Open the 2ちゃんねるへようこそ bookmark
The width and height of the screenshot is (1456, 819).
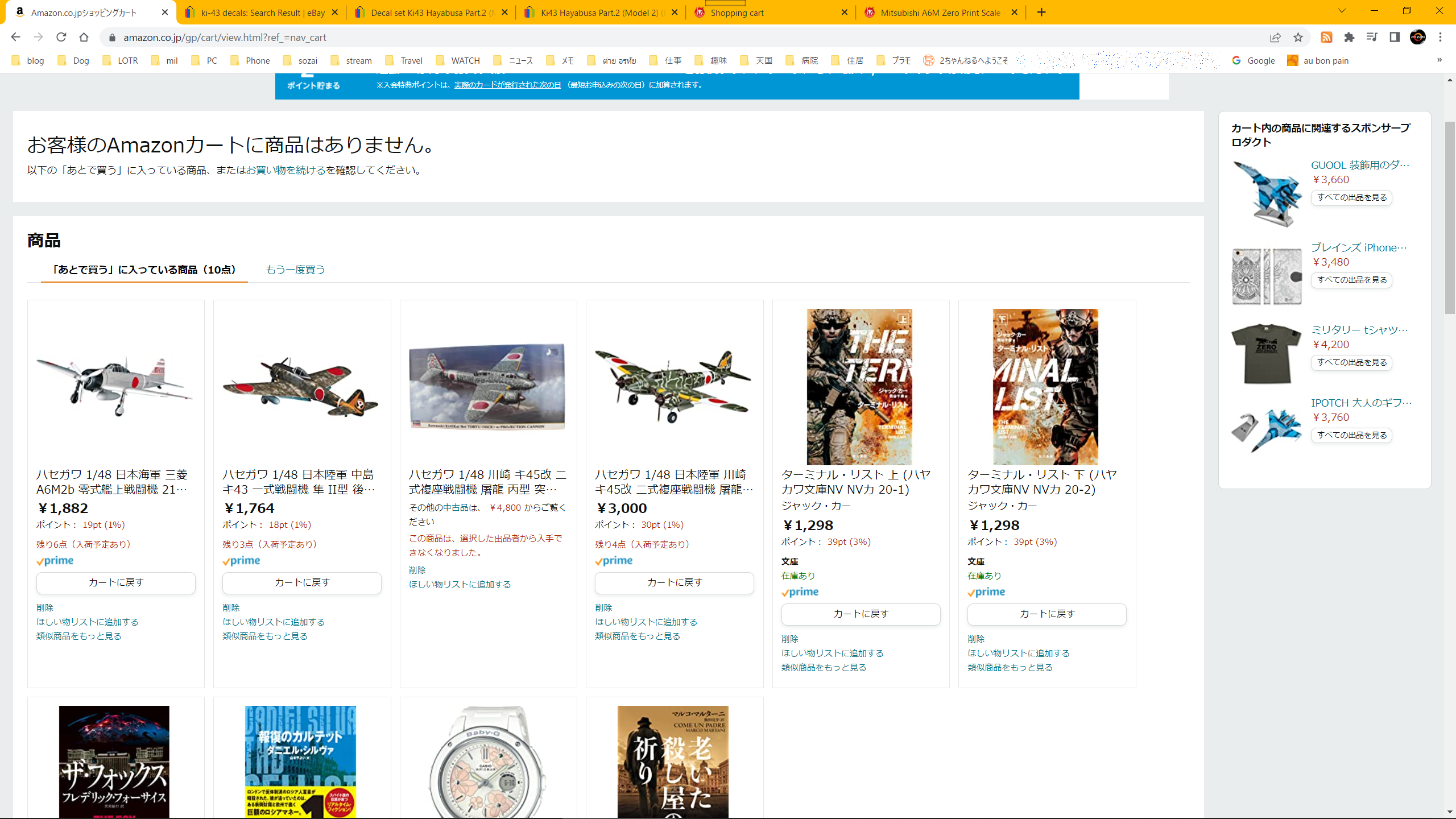966,60
